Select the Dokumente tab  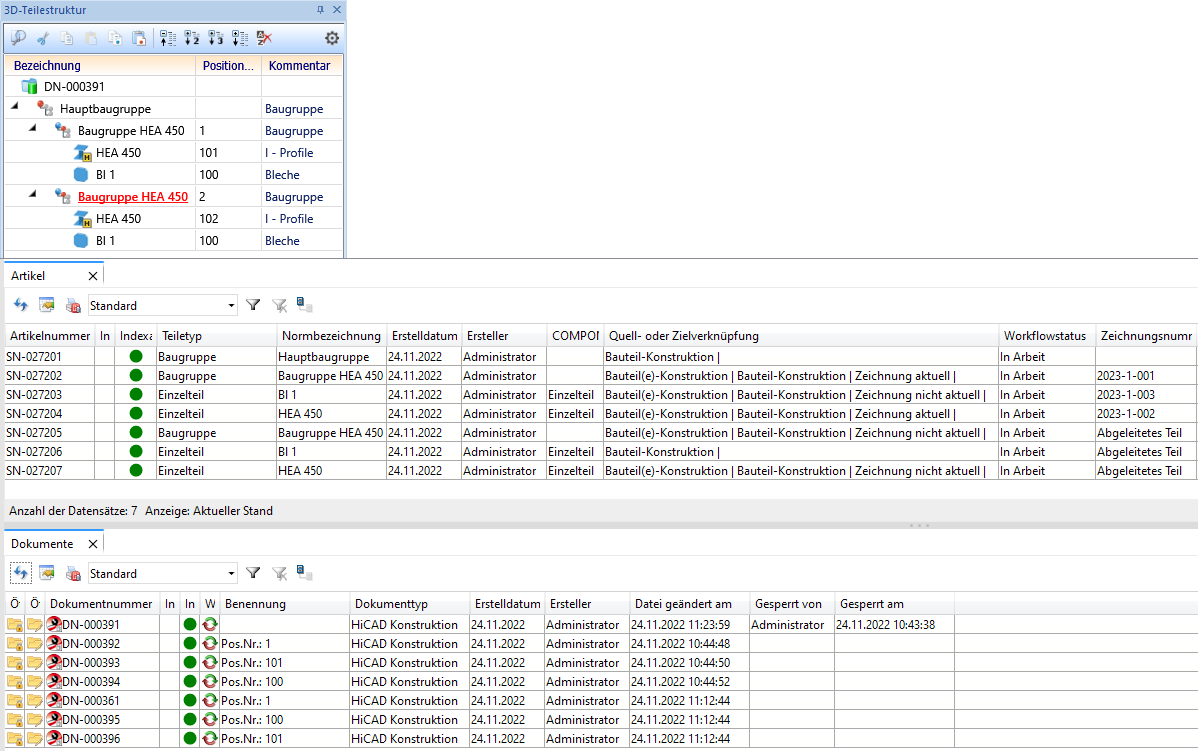pyautogui.click(x=42, y=544)
